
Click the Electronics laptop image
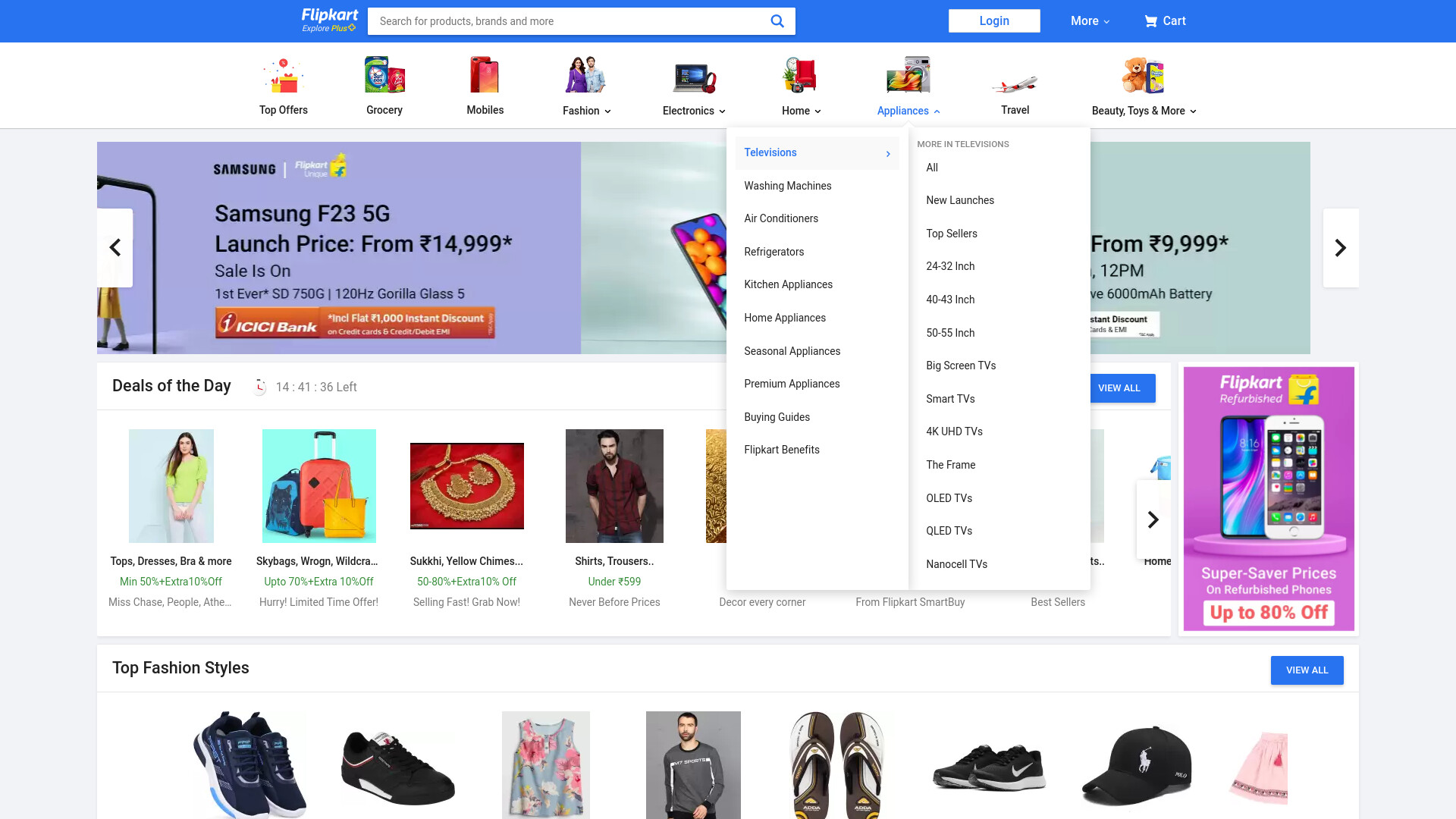point(694,77)
